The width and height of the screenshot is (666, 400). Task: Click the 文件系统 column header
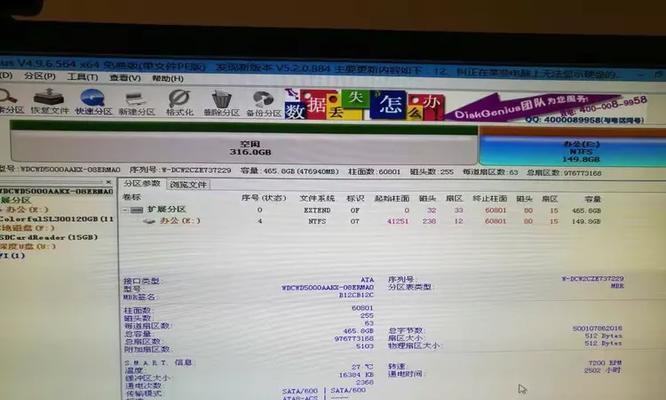pos(317,198)
